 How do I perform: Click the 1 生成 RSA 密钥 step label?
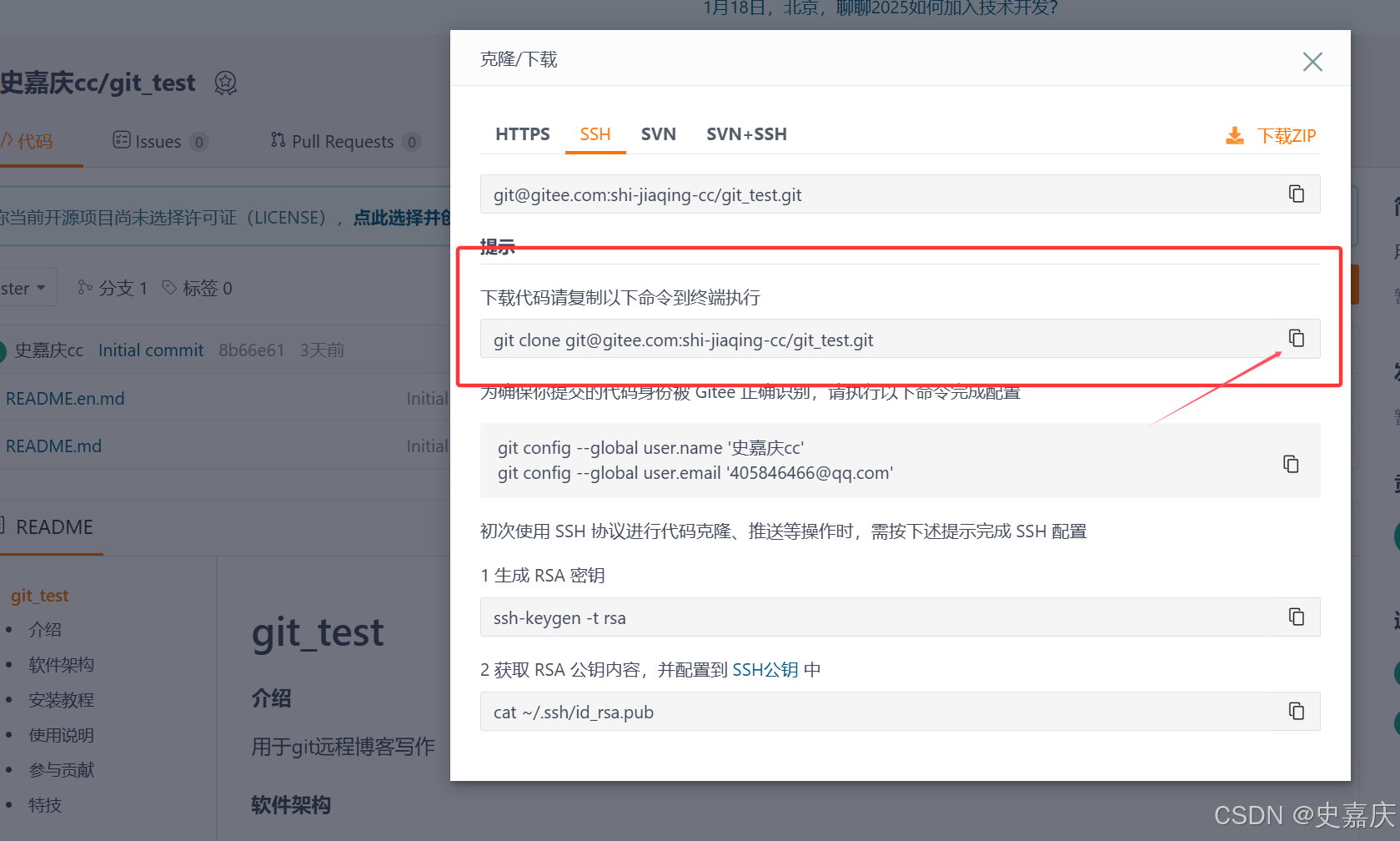pyautogui.click(x=543, y=575)
